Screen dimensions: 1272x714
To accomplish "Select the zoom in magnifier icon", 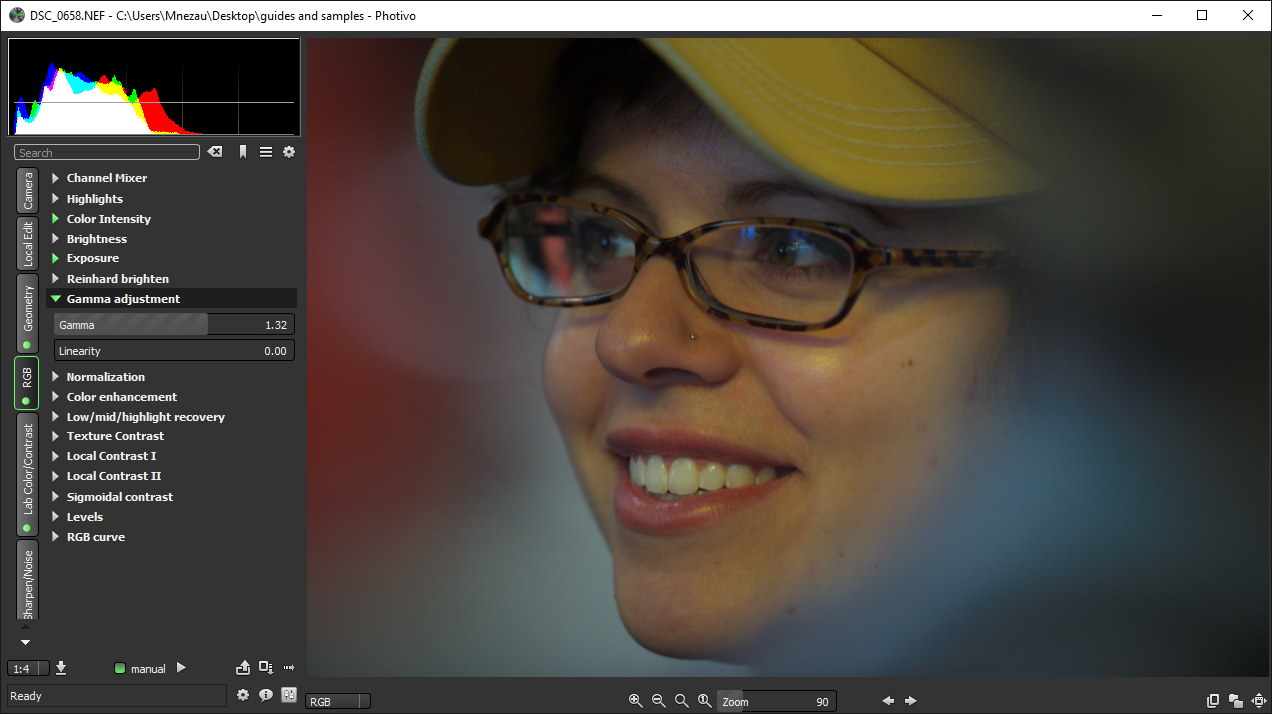I will click(636, 701).
